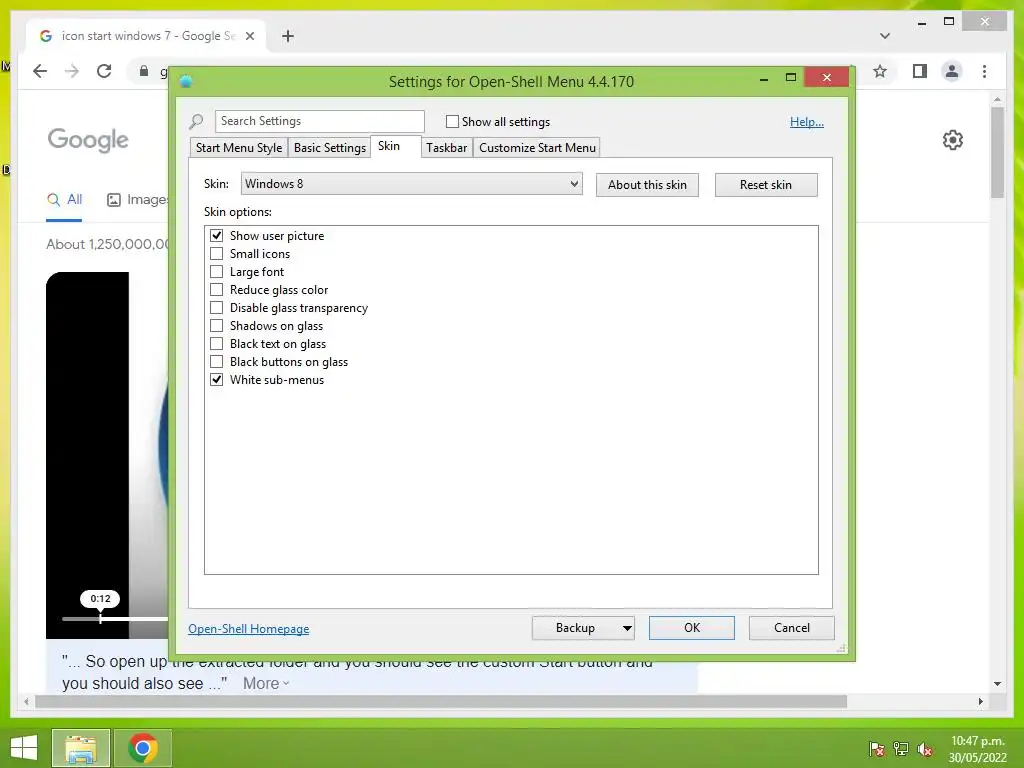Enable the Show all settings checkbox
Viewport: 1024px width, 768px height.
point(452,121)
